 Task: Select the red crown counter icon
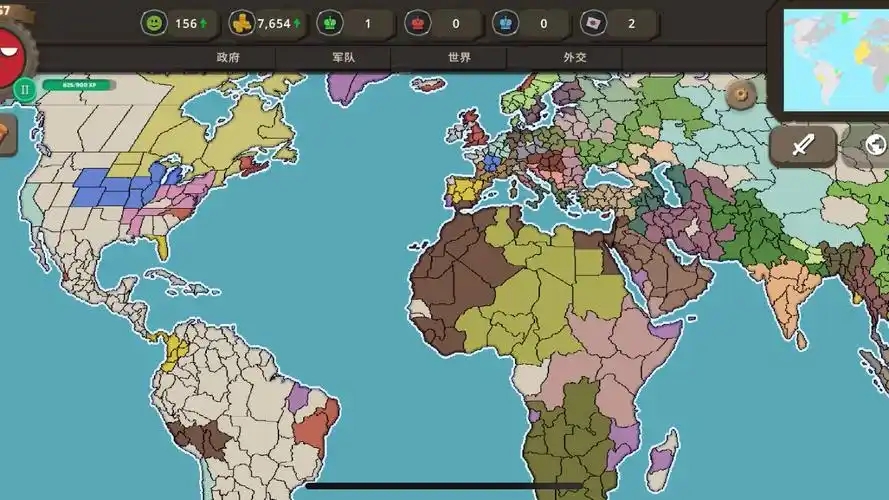(417, 23)
